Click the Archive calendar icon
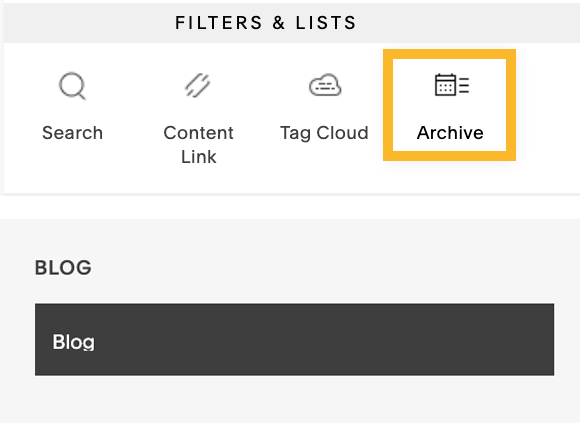Image resolution: width=580 pixels, height=423 pixels. click(452, 85)
